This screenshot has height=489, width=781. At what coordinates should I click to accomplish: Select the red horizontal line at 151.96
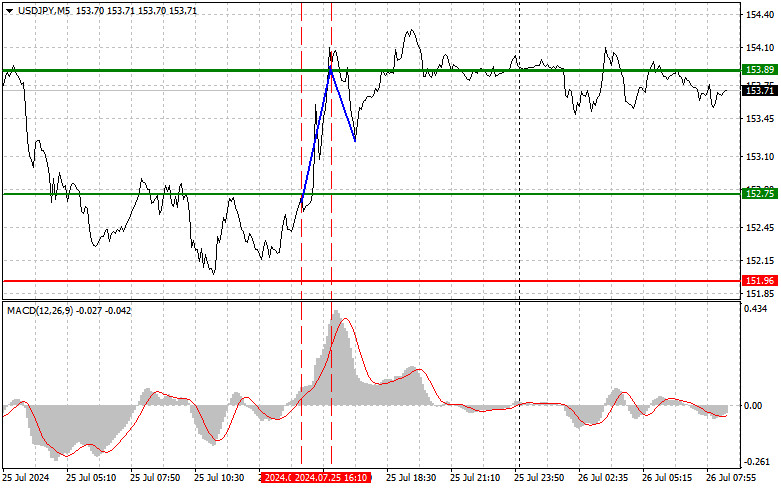click(371, 281)
